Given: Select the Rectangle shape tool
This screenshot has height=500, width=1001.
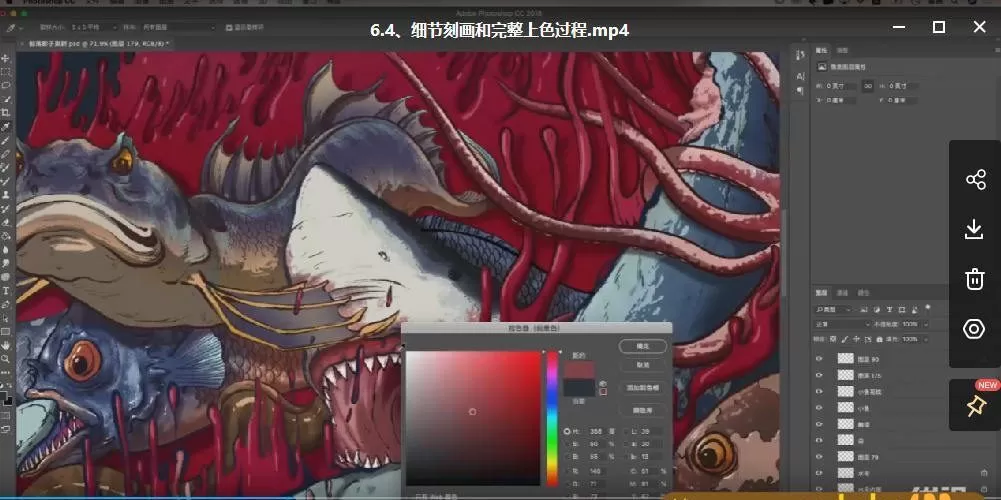Looking at the screenshot, I should tap(6, 331).
